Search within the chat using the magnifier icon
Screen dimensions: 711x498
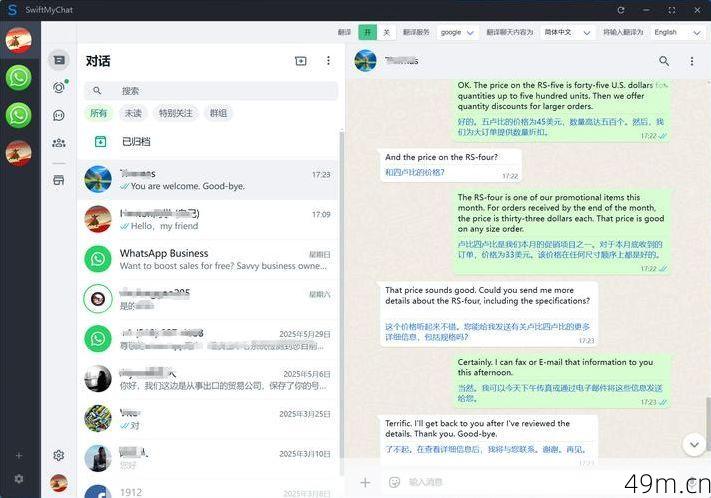point(664,61)
